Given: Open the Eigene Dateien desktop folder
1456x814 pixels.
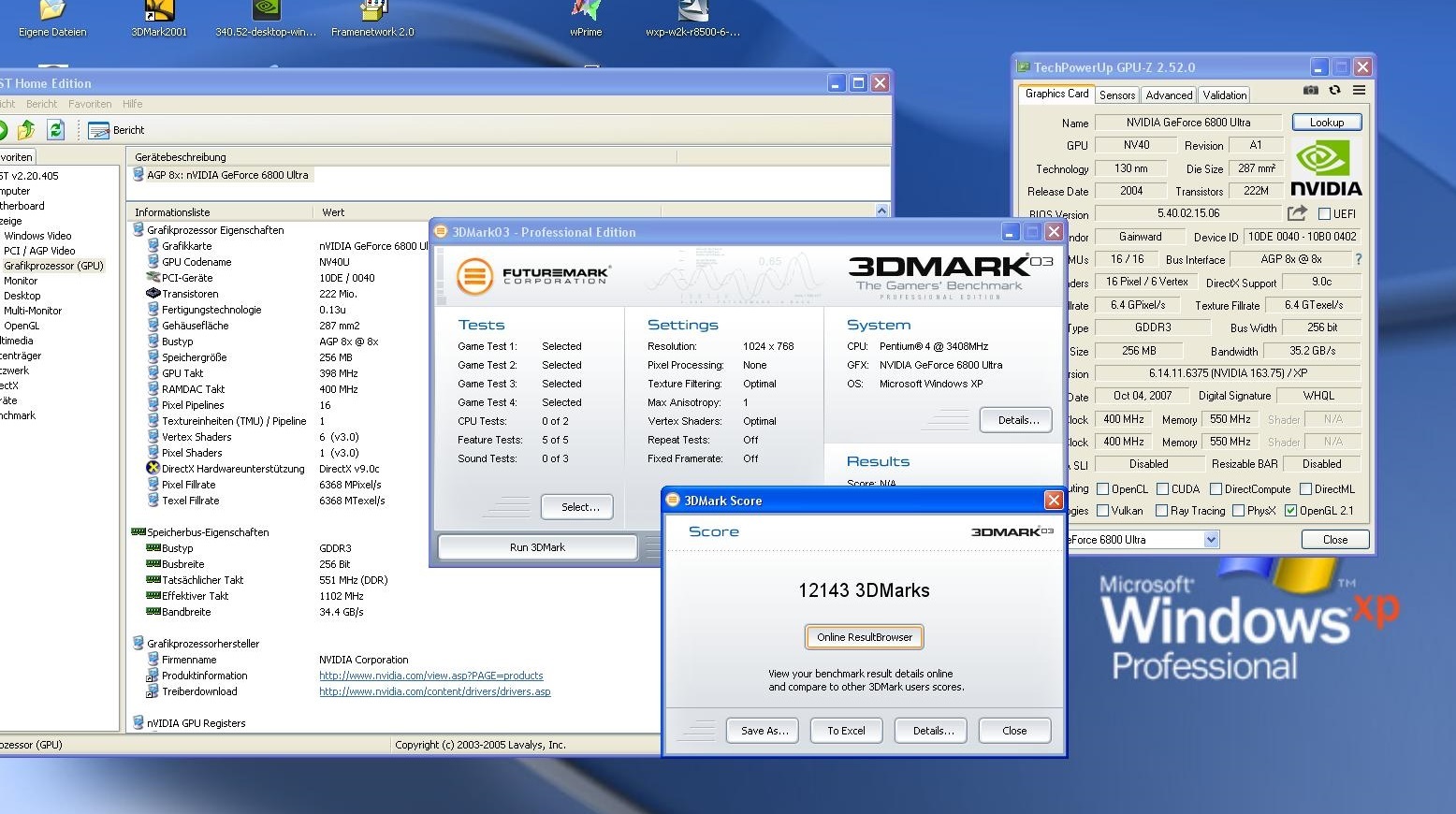Looking at the screenshot, I should [x=52, y=19].
